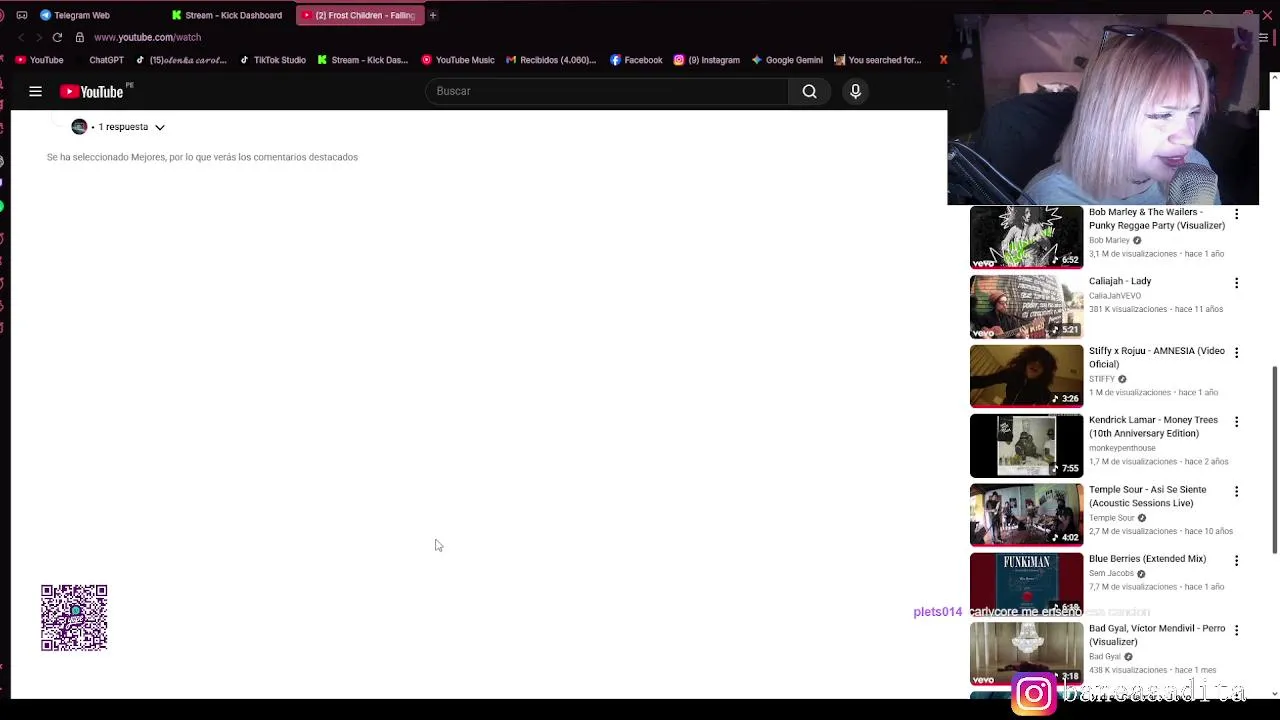Open options for Temple Sour Asi Se Siente
1280x720 pixels.
click(x=1236, y=491)
